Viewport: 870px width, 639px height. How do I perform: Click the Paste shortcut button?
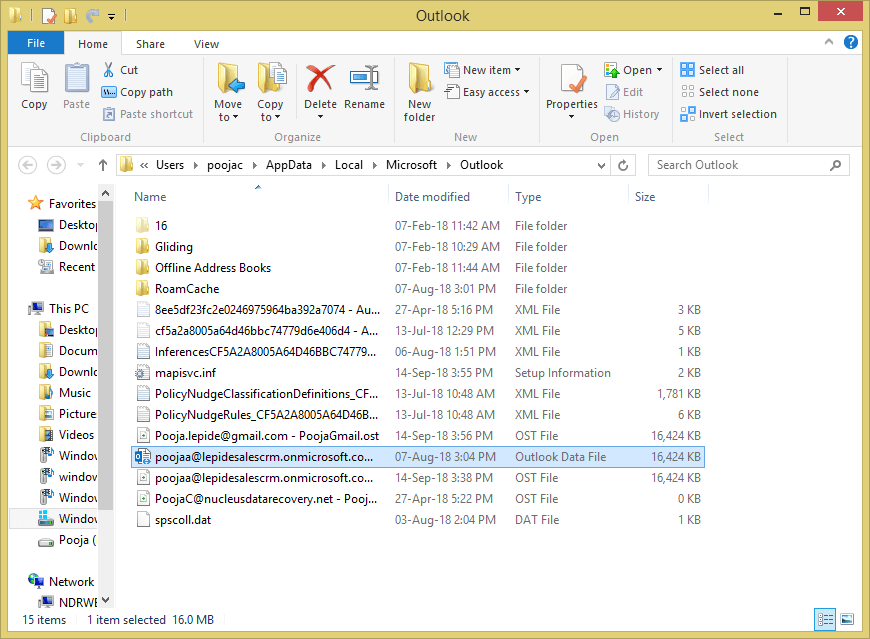(148, 114)
